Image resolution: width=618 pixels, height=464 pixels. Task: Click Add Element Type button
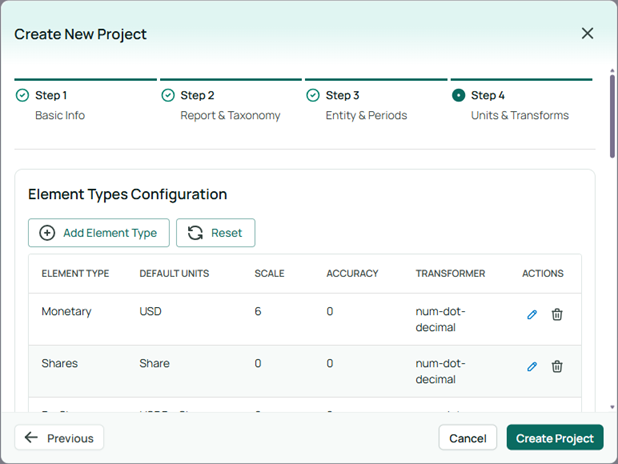coord(99,233)
